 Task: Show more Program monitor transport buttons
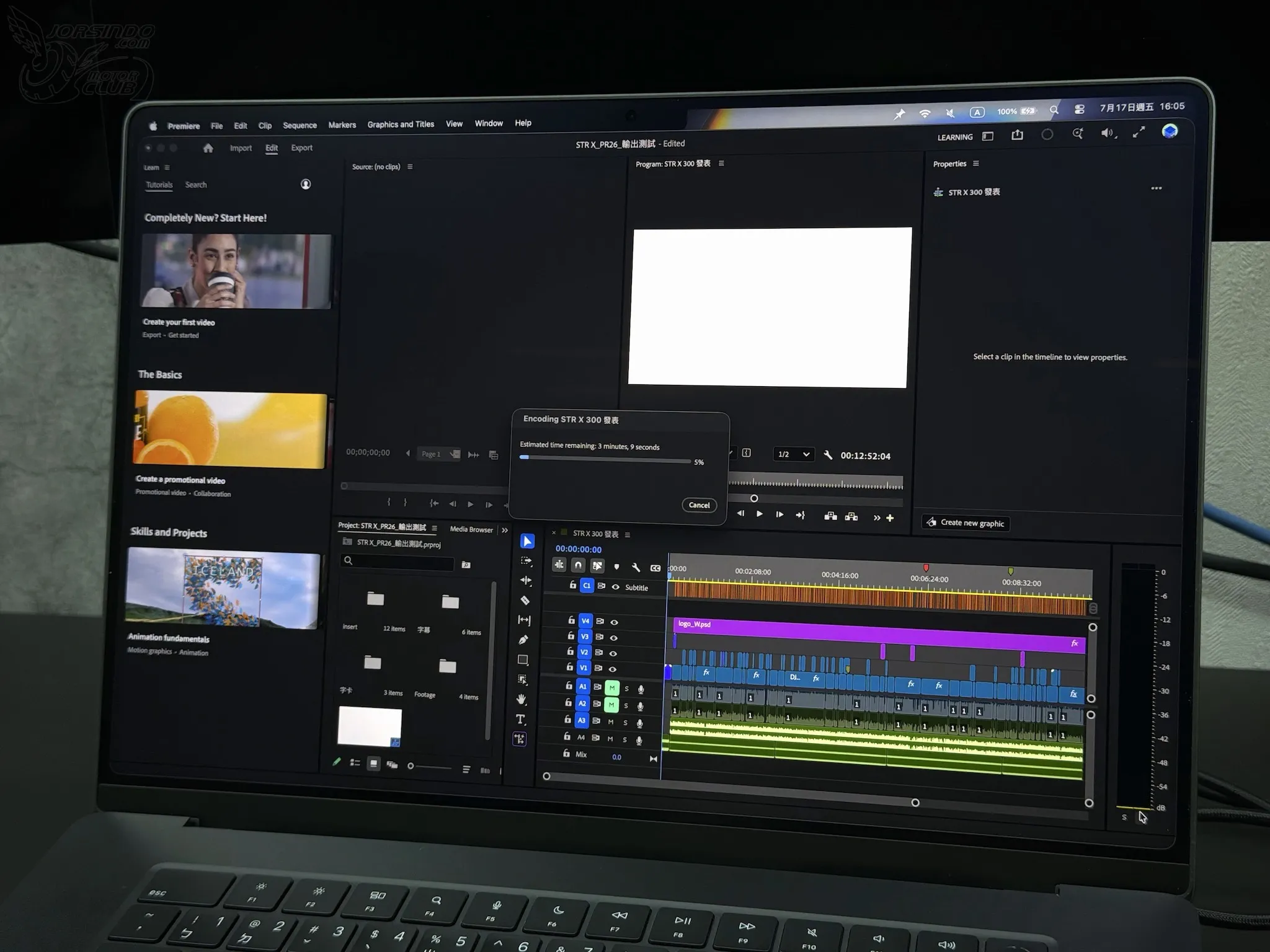click(x=877, y=518)
